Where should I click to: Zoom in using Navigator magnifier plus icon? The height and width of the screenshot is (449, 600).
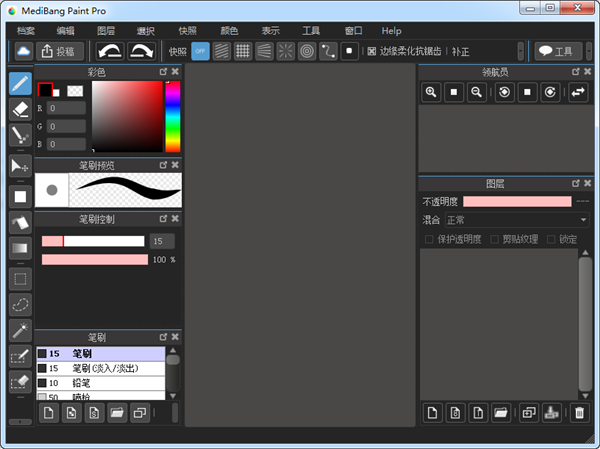coord(432,92)
